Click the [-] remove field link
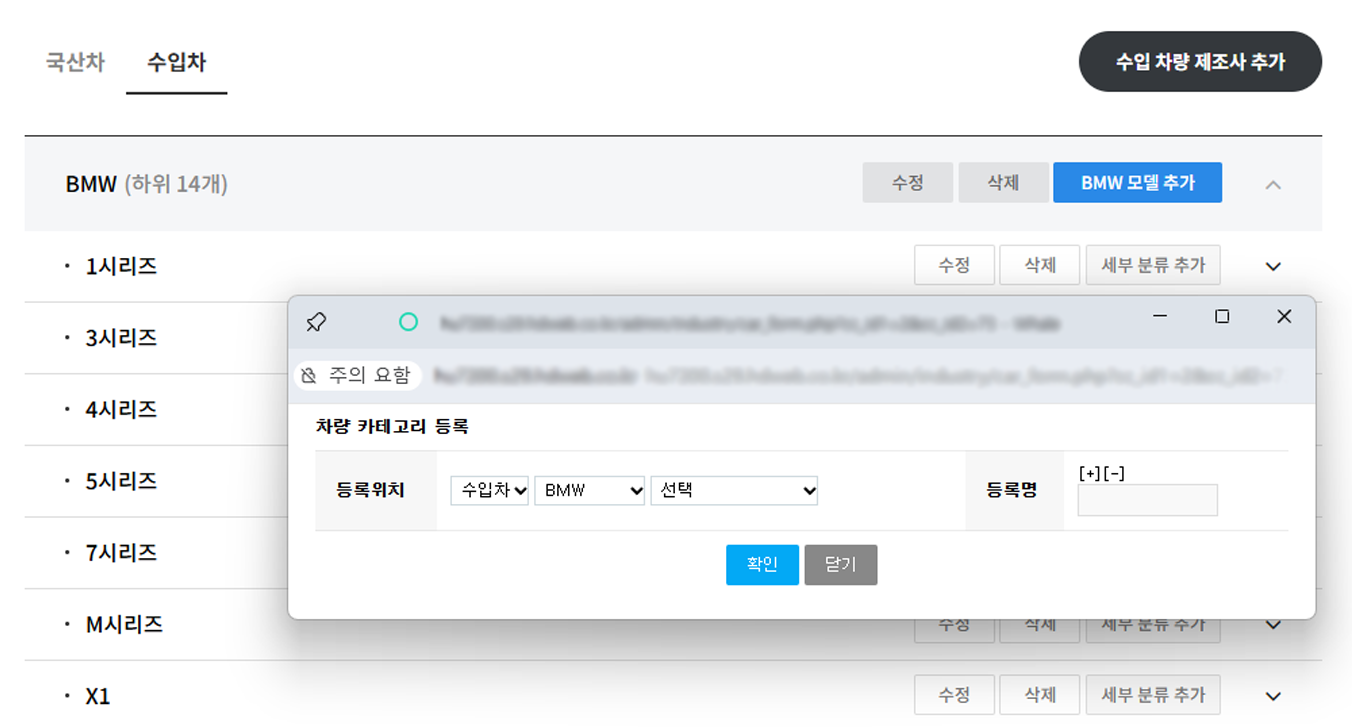Viewport: 1352px width, 728px height. 1114,474
